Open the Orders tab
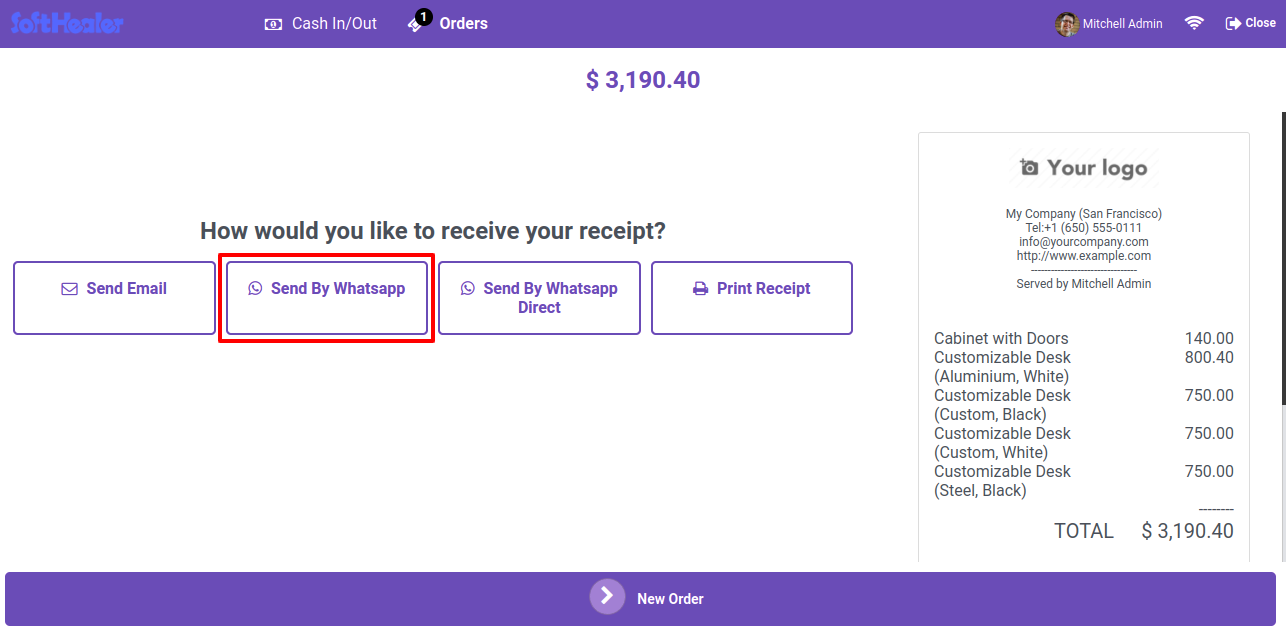This screenshot has height=636, width=1286. point(448,23)
